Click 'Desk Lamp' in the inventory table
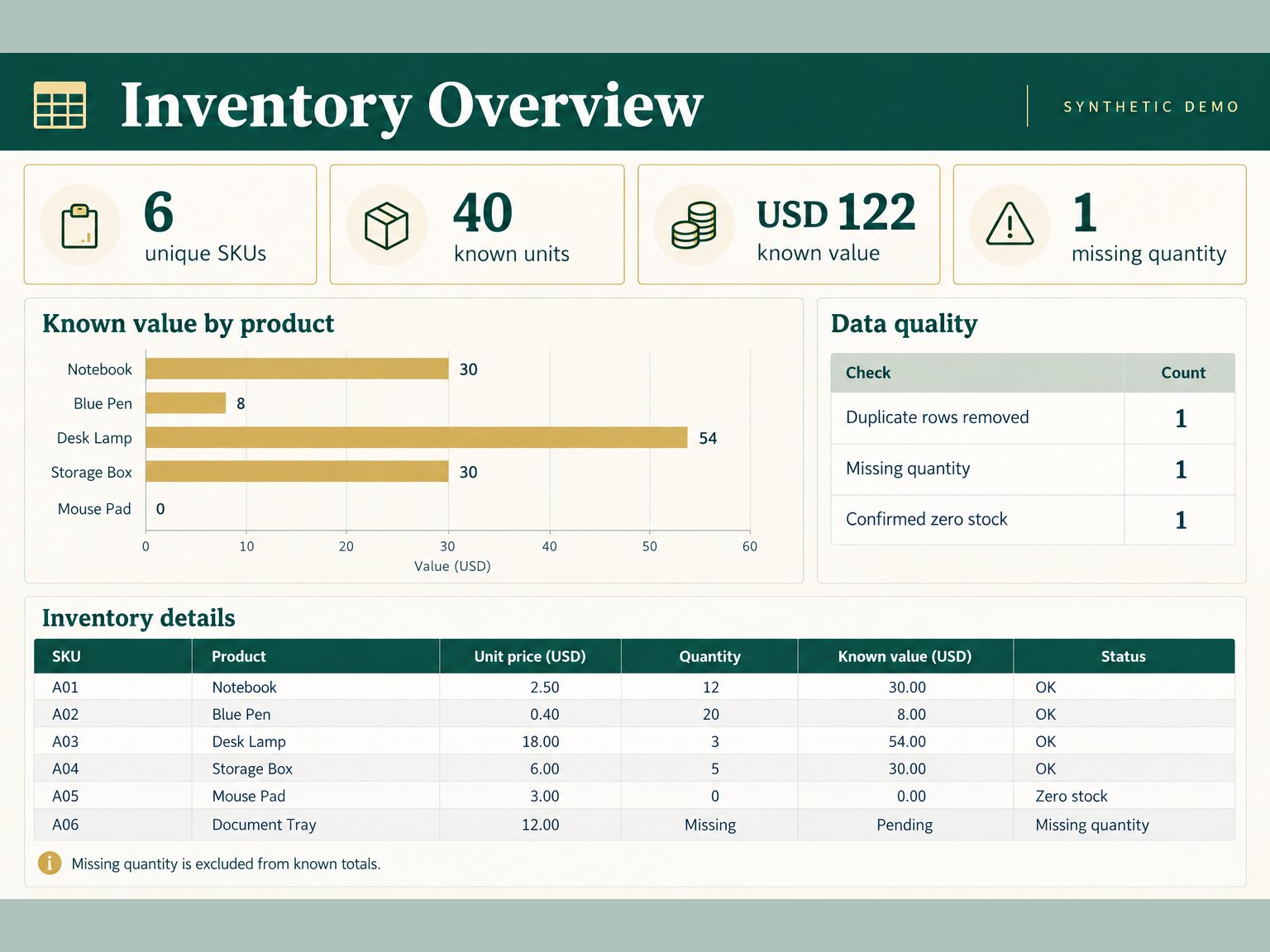 [249, 741]
